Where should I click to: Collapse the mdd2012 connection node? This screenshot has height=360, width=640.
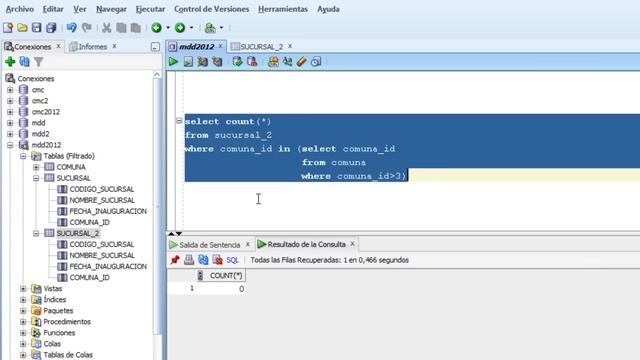[x=10, y=145]
